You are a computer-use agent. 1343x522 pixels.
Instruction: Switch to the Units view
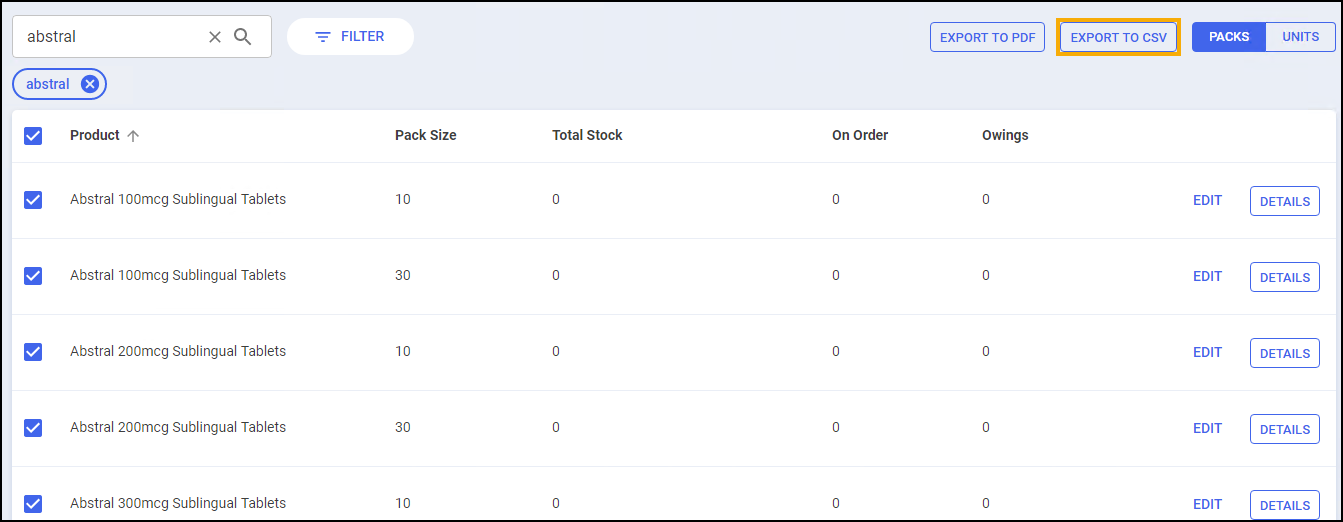1300,37
